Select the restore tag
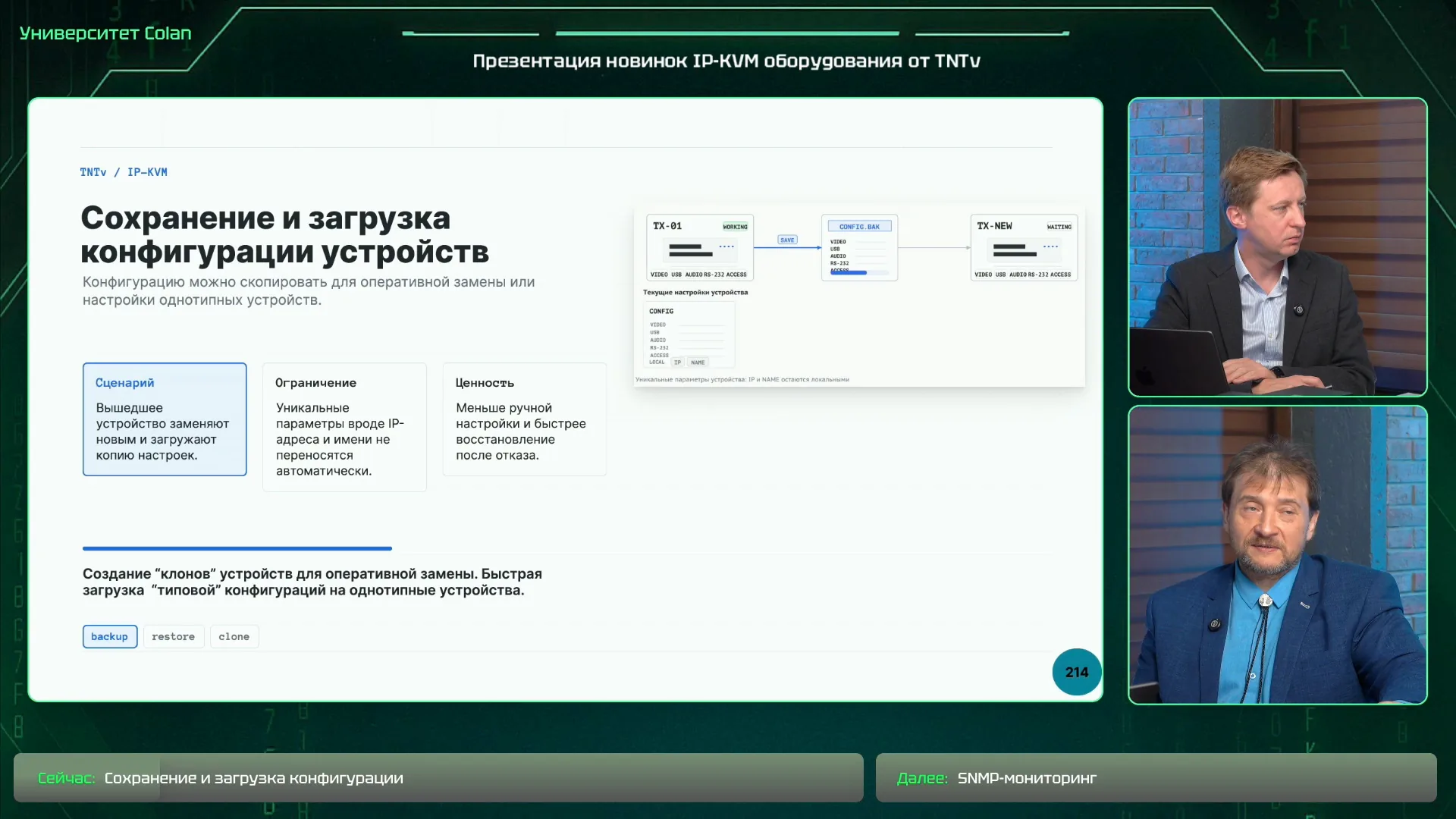The width and height of the screenshot is (1456, 819). point(173,636)
